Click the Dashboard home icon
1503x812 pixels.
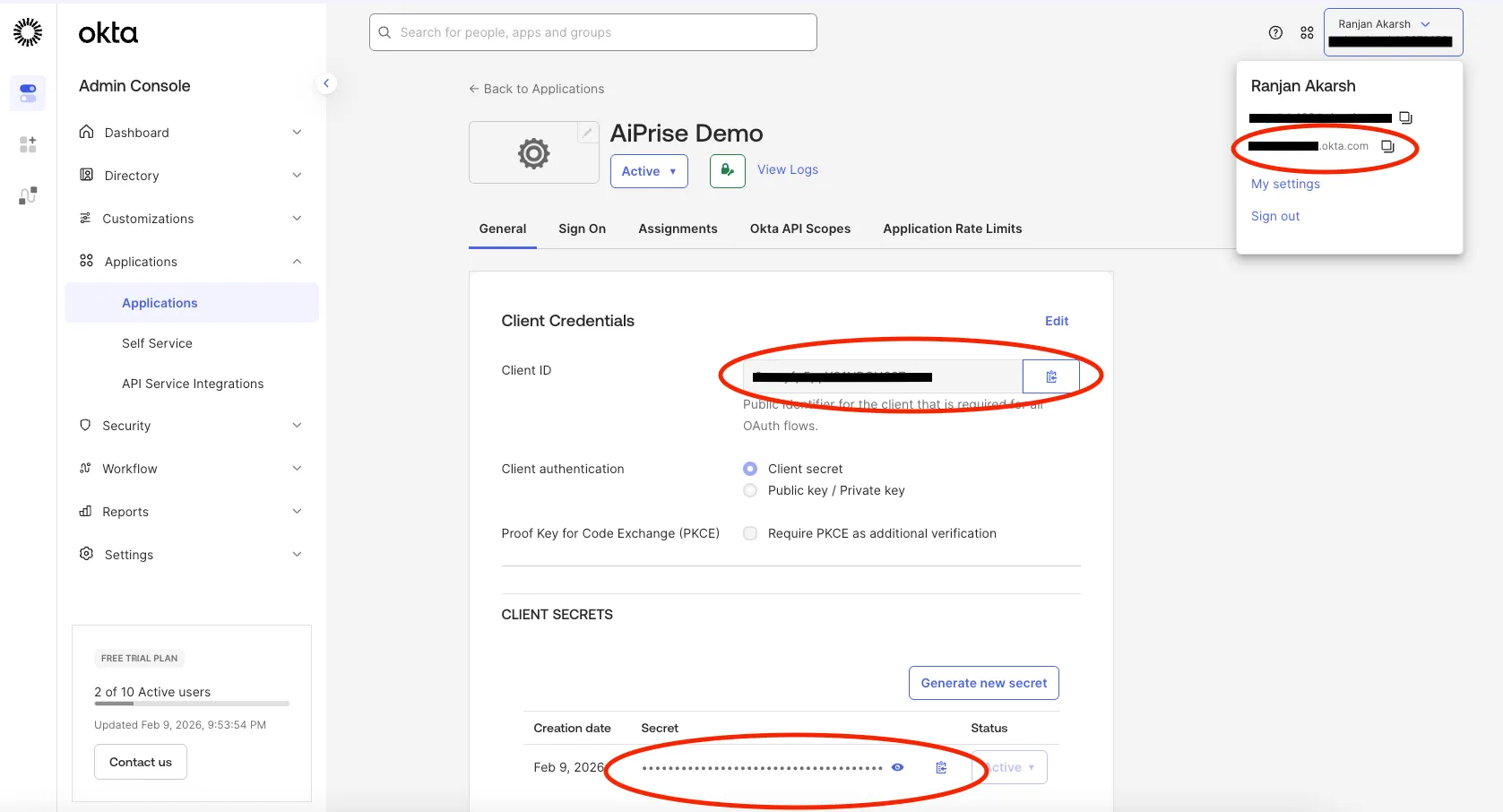click(x=86, y=132)
